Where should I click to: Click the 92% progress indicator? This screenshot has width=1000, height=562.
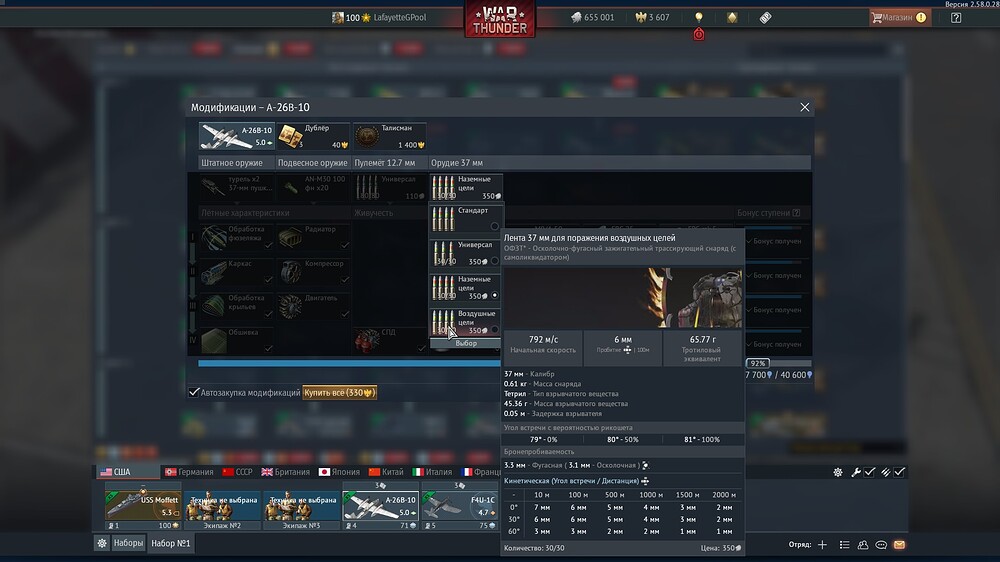[757, 363]
